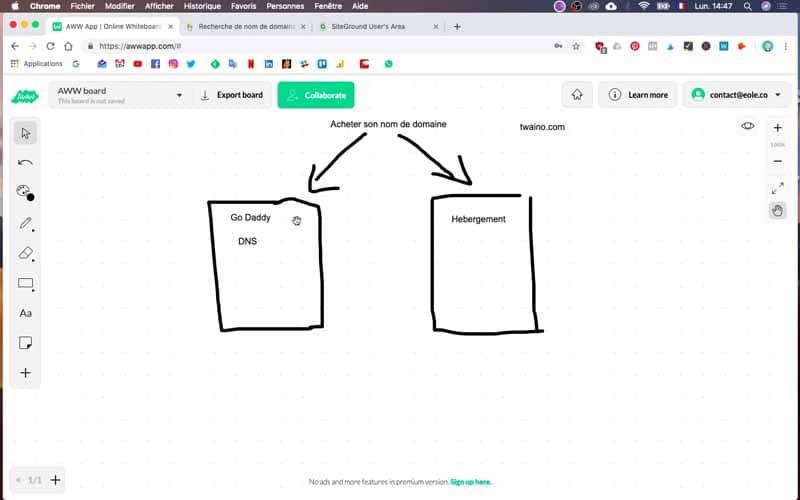Viewport: 800px width, 500px height.
Task: Open the browser home page
Action: (x=68, y=46)
